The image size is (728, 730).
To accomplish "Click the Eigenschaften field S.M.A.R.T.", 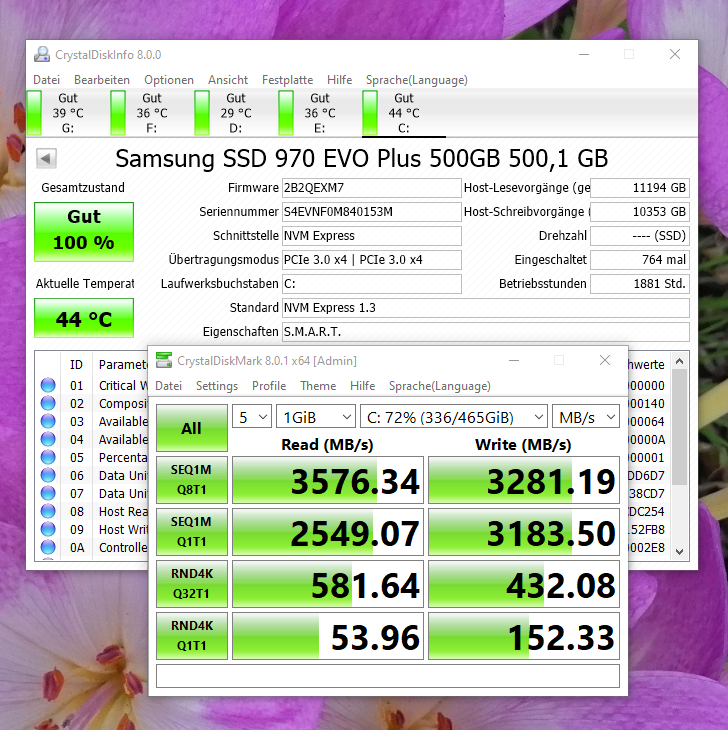I will click(x=485, y=331).
